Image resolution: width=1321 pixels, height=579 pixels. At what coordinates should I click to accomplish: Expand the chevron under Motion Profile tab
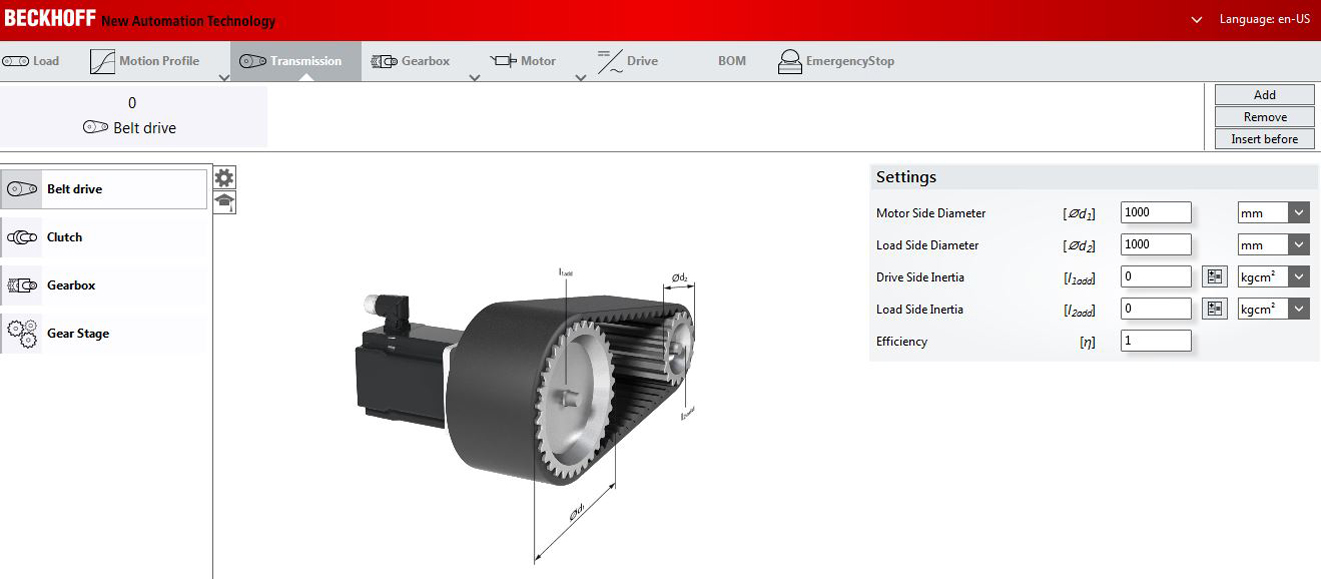pos(224,77)
